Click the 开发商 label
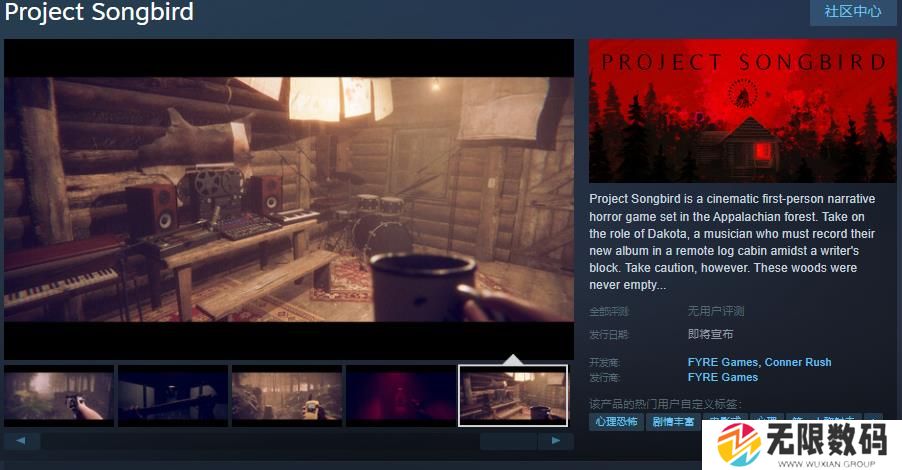 (x=604, y=362)
